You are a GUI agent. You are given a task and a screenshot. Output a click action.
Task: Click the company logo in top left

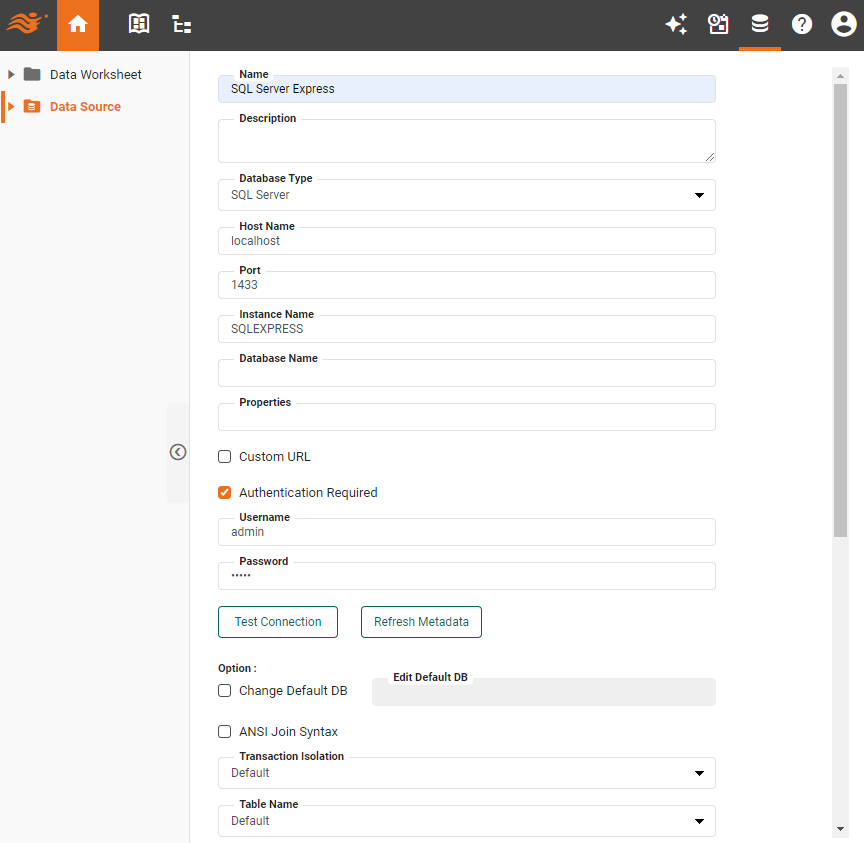tap(26, 24)
